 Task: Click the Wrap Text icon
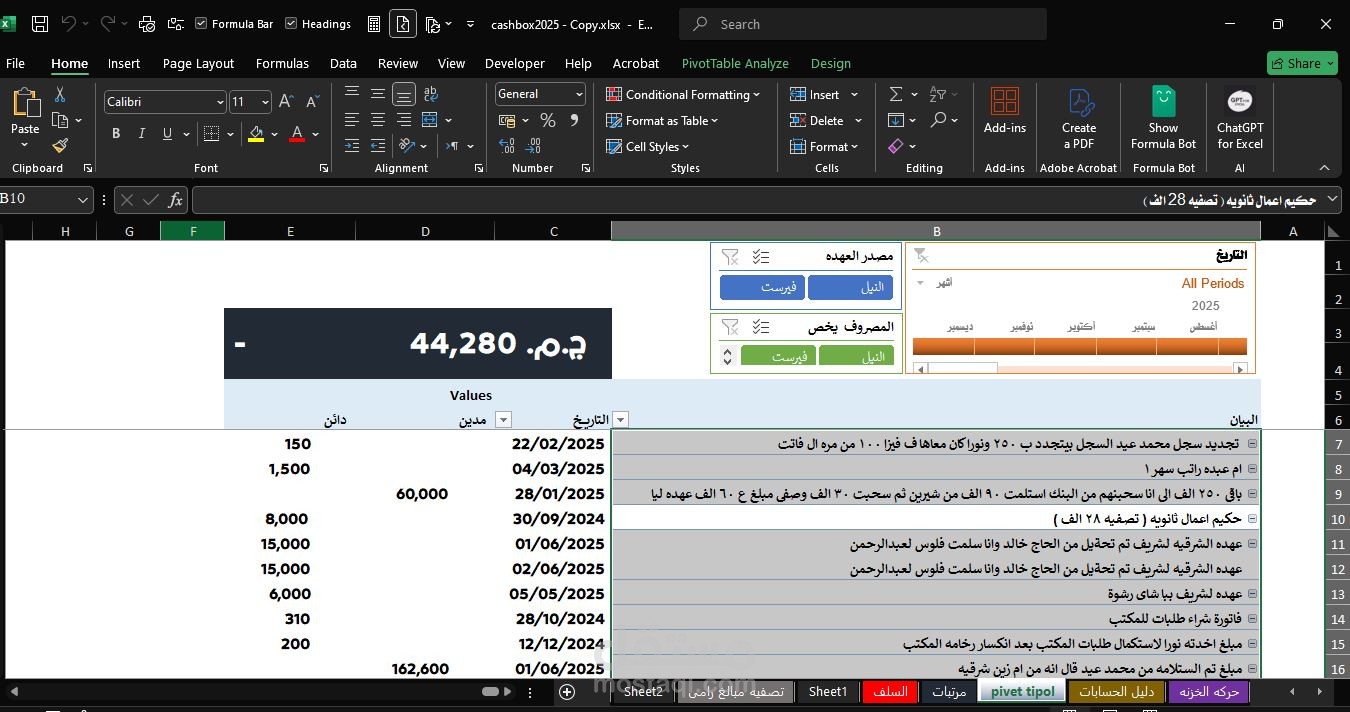pyautogui.click(x=431, y=94)
